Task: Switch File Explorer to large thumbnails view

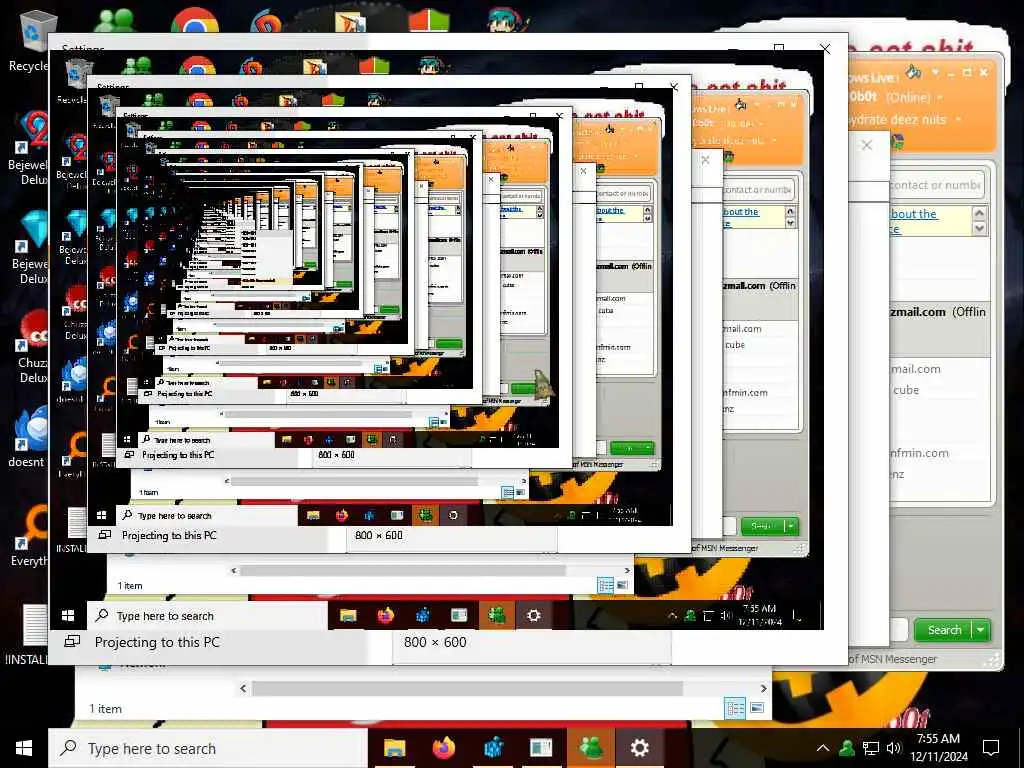Action: tap(757, 708)
